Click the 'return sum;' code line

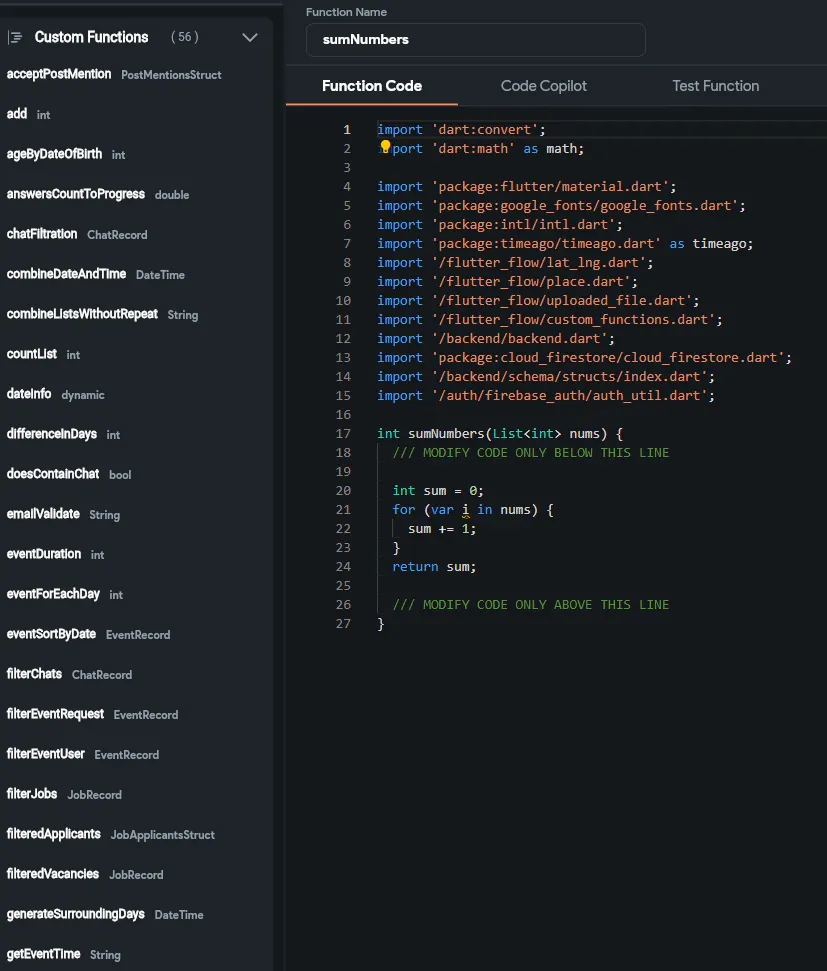tap(434, 567)
